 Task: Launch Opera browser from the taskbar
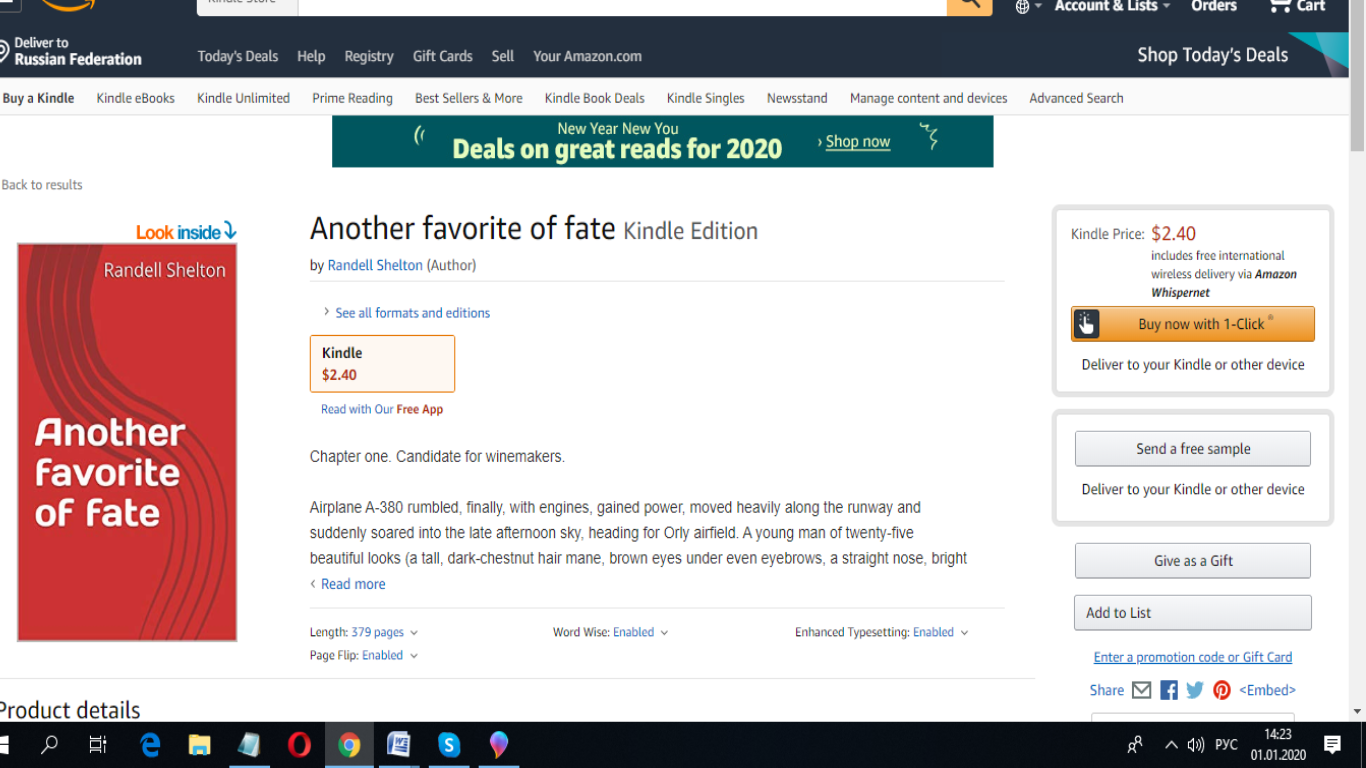(x=299, y=745)
